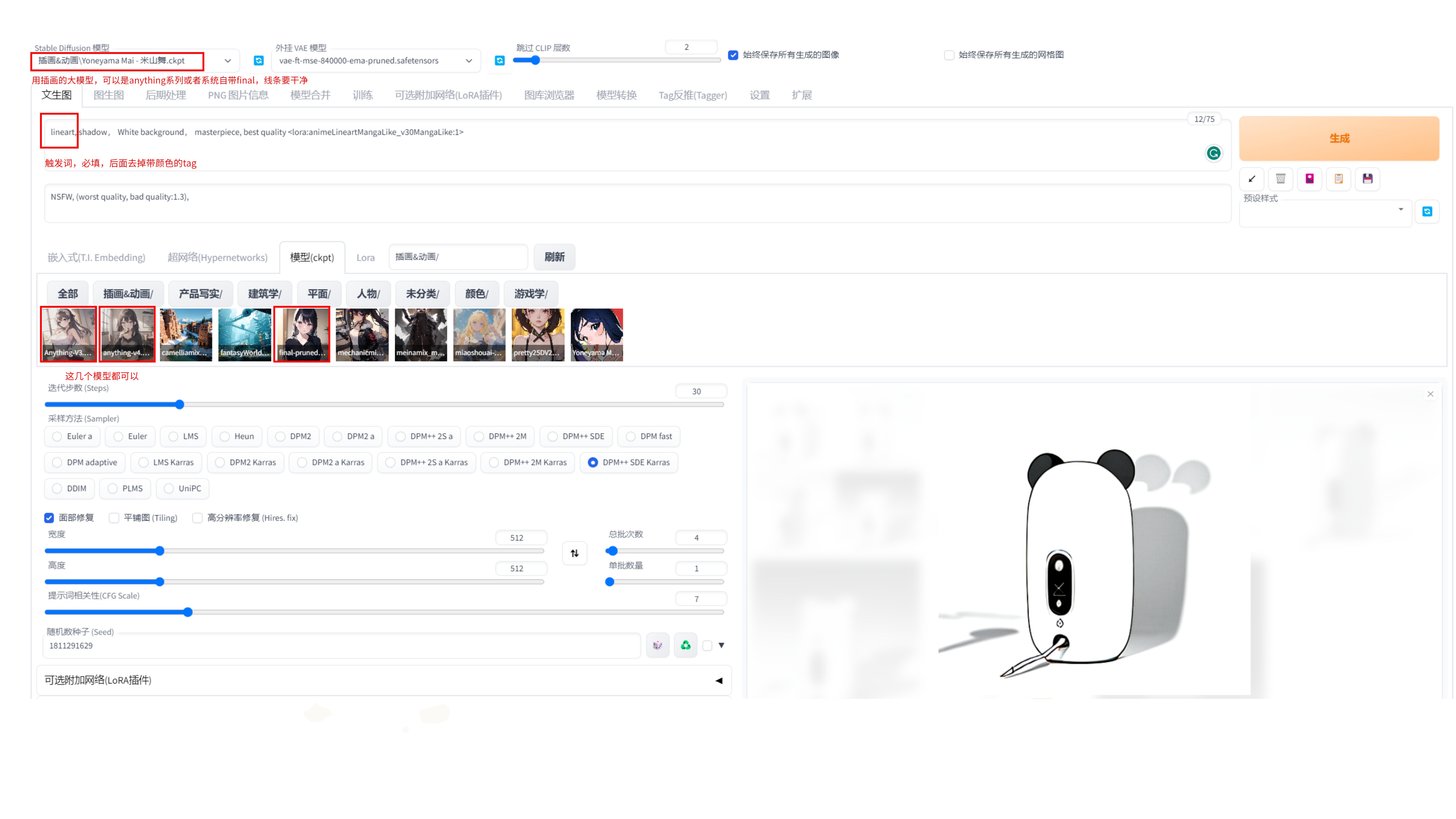This screenshot has height=819, width=1456.
Task: Click the dice icon for random seed
Action: click(x=657, y=645)
